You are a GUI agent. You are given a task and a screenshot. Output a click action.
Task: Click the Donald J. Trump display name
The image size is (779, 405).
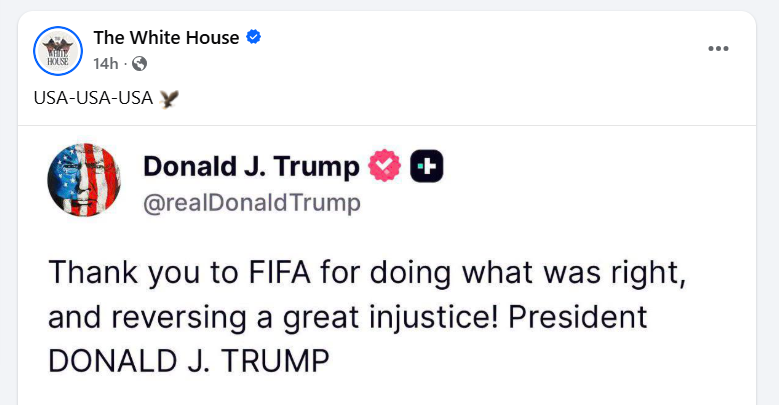(x=251, y=166)
